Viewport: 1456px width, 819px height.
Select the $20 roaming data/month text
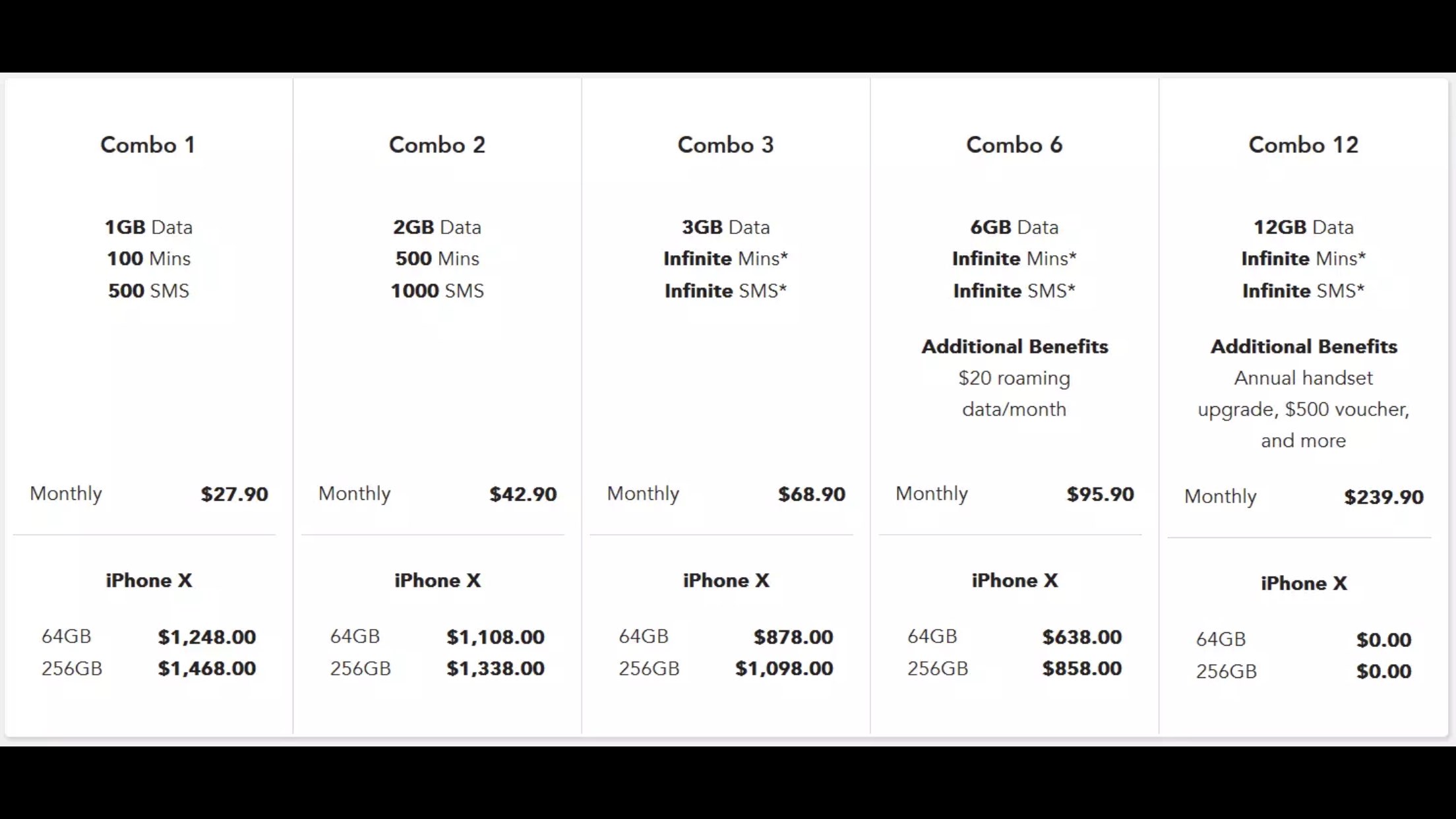pos(1014,393)
